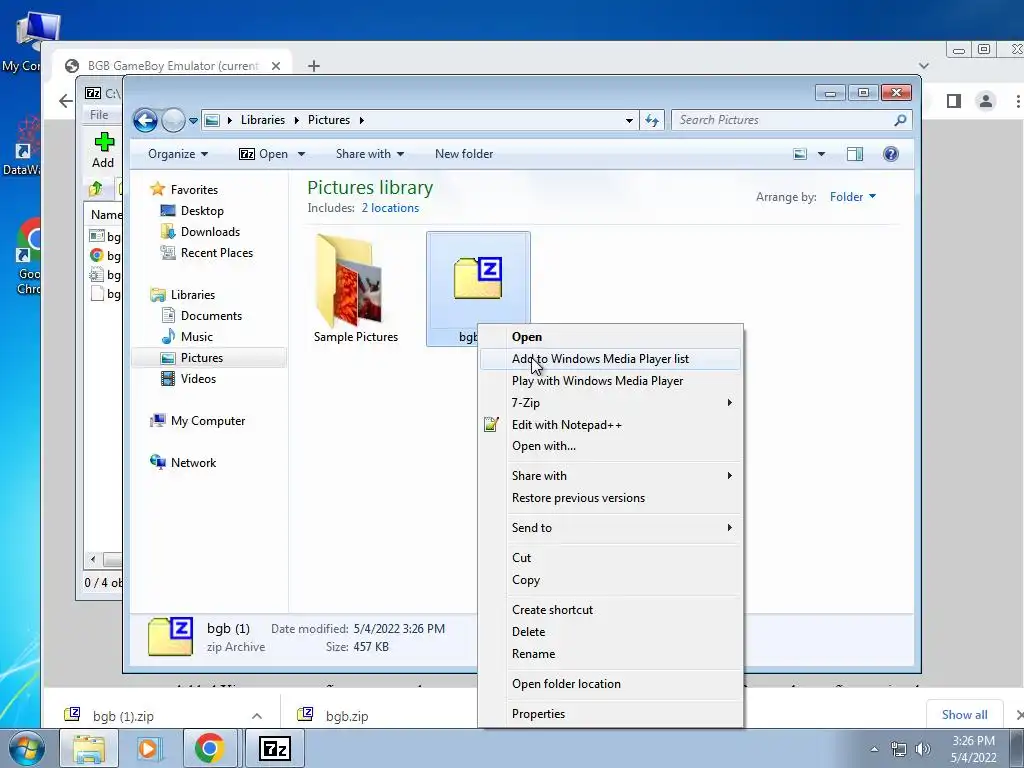1024x768 pixels.
Task: Click the change view icon in toolbar
Action: click(800, 154)
